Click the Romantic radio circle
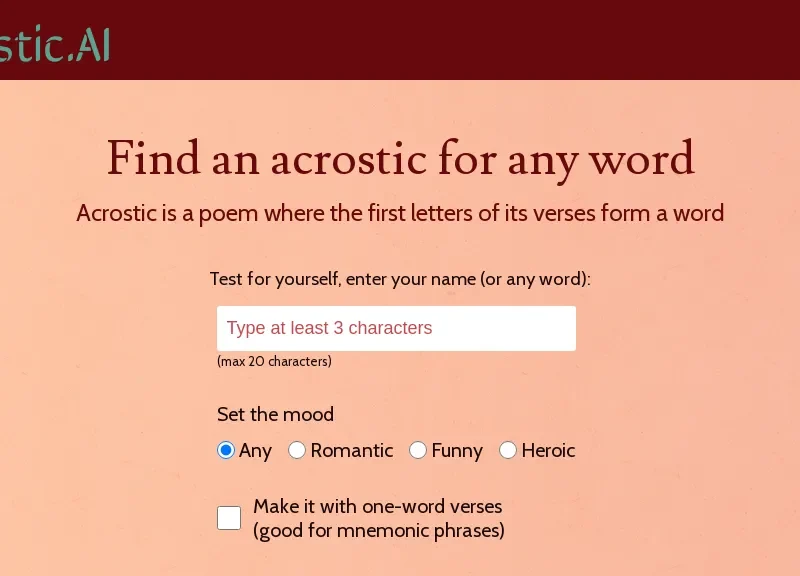Screen dimensions: 800x576 tap(297, 450)
